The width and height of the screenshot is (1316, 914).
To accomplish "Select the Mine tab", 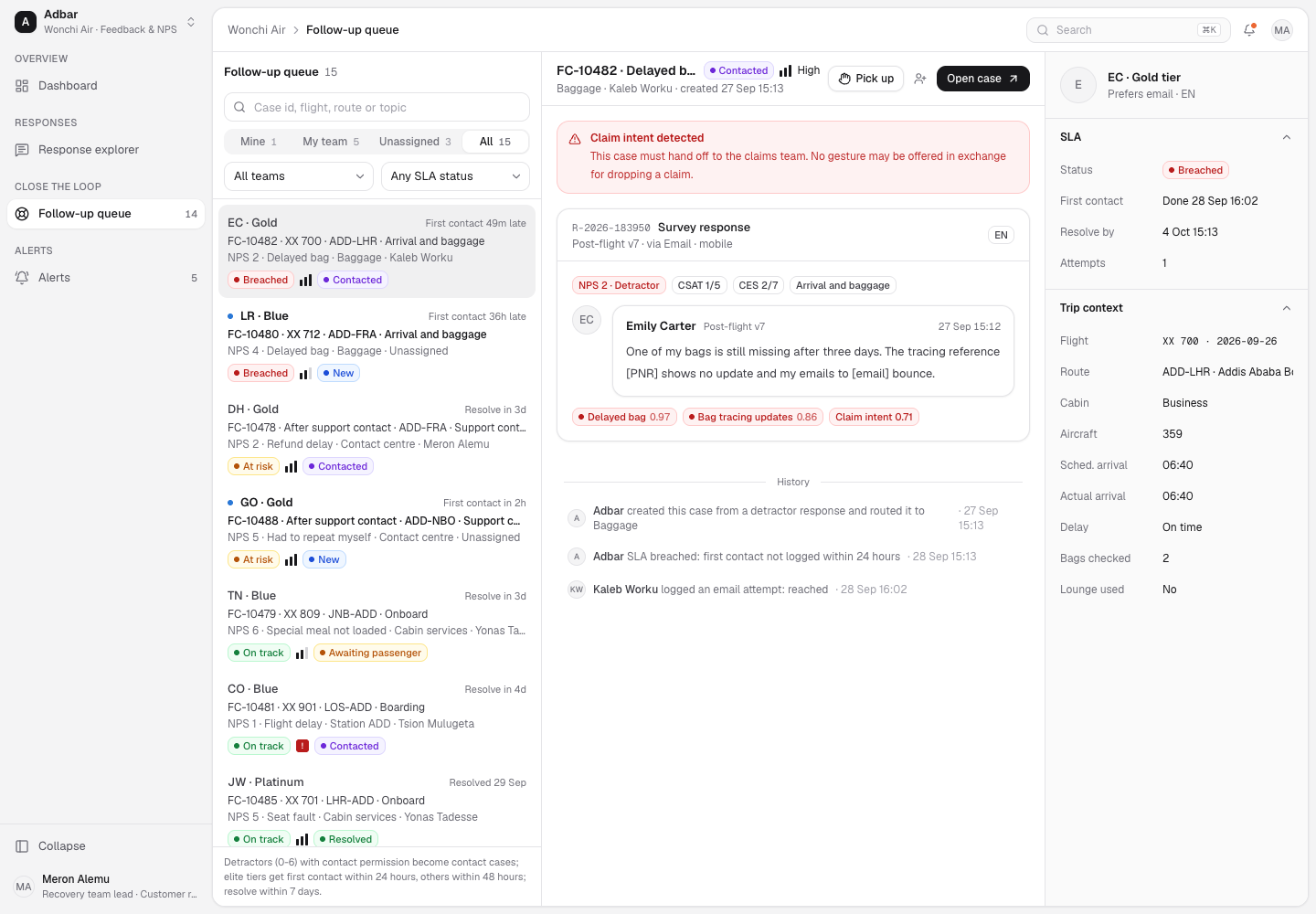I will click(x=259, y=142).
